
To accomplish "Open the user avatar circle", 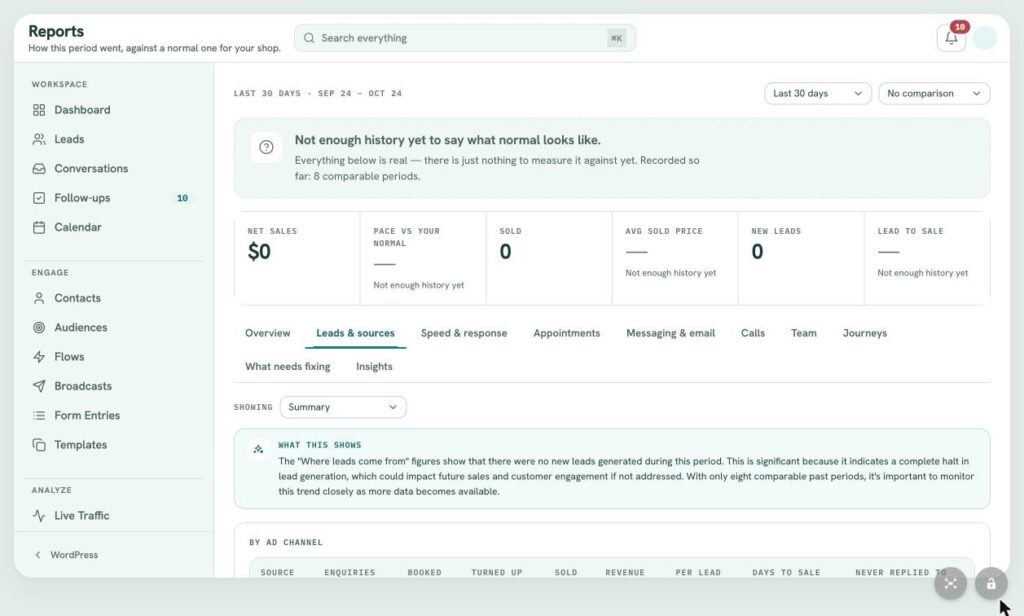I will 985,38.
